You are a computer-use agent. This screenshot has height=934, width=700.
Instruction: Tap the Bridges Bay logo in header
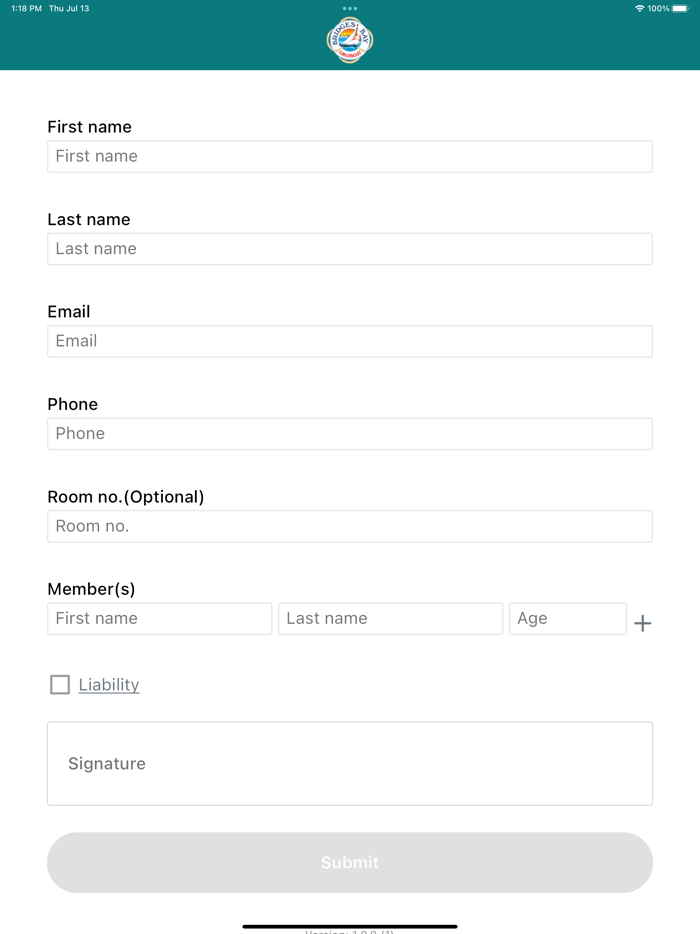tap(349, 41)
